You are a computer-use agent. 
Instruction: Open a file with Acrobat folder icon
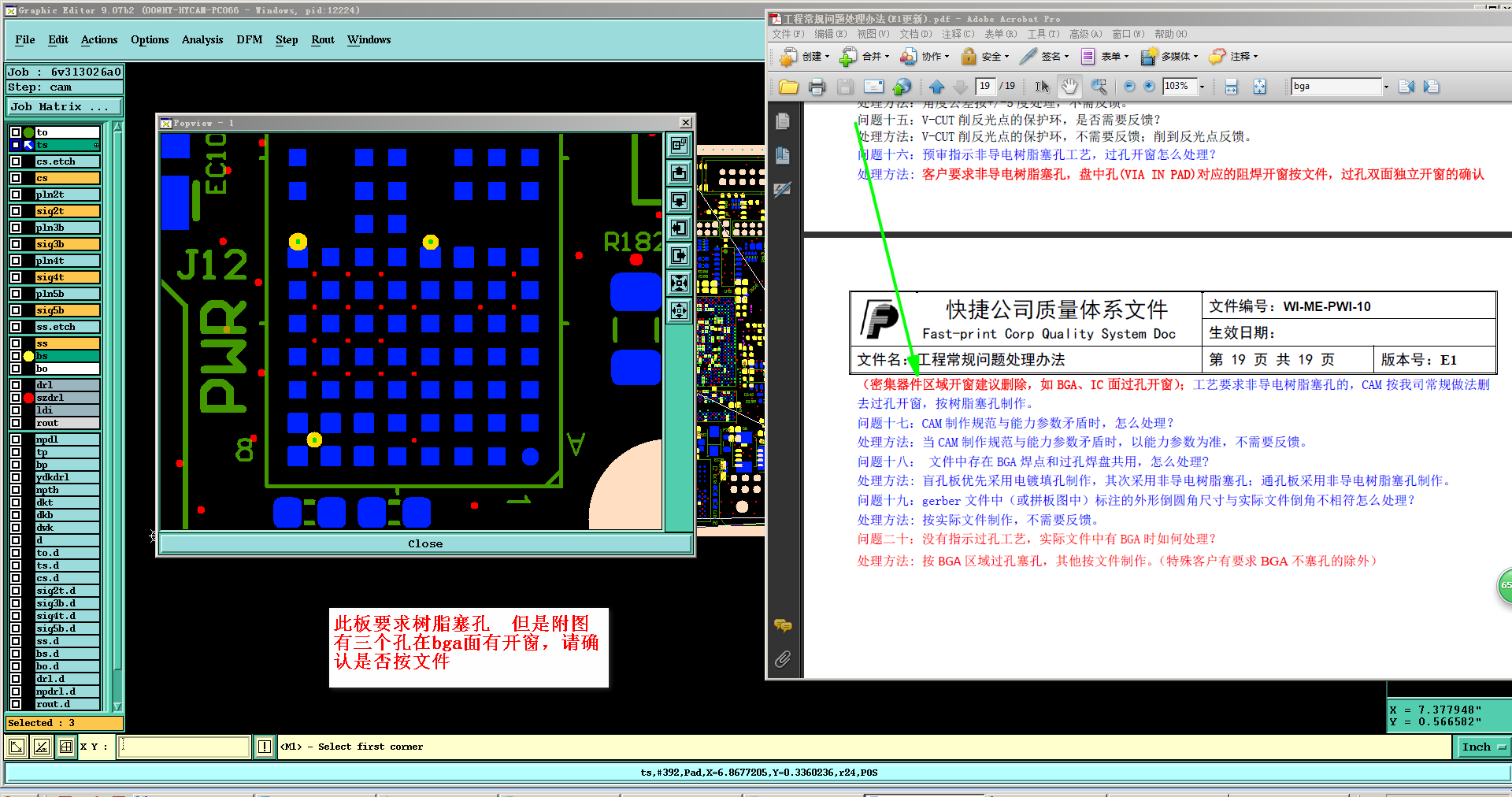click(x=788, y=87)
